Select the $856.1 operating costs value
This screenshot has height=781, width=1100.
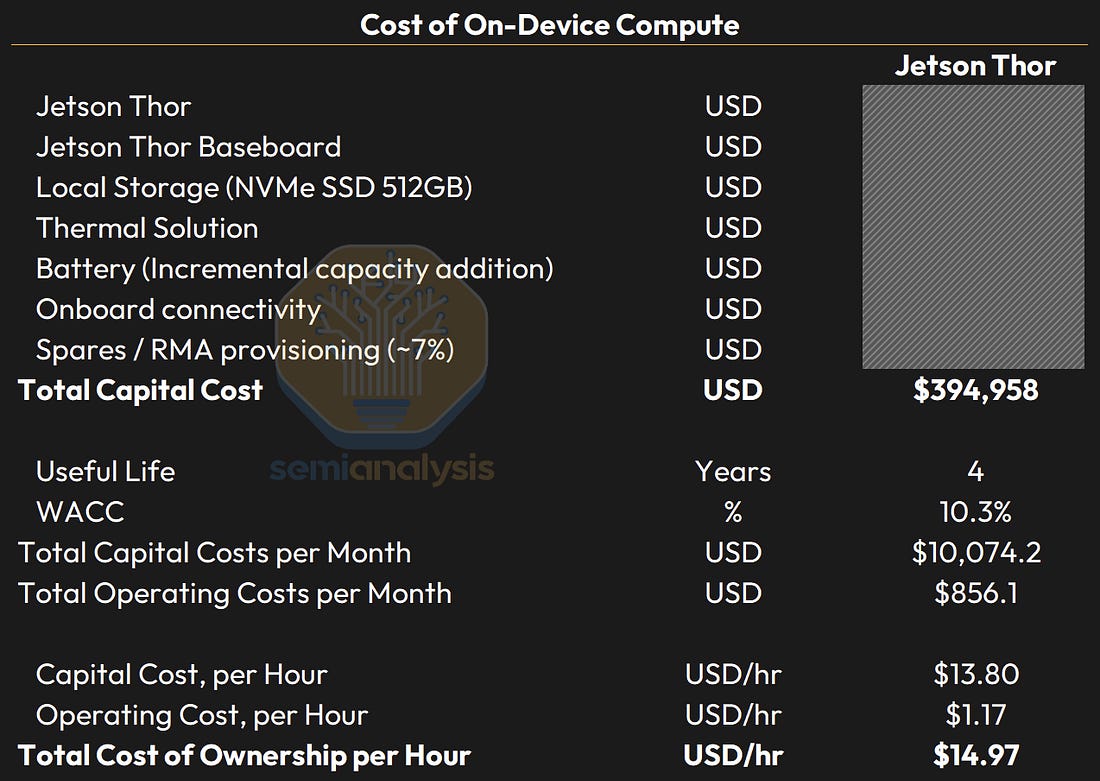pyautogui.click(x=976, y=593)
